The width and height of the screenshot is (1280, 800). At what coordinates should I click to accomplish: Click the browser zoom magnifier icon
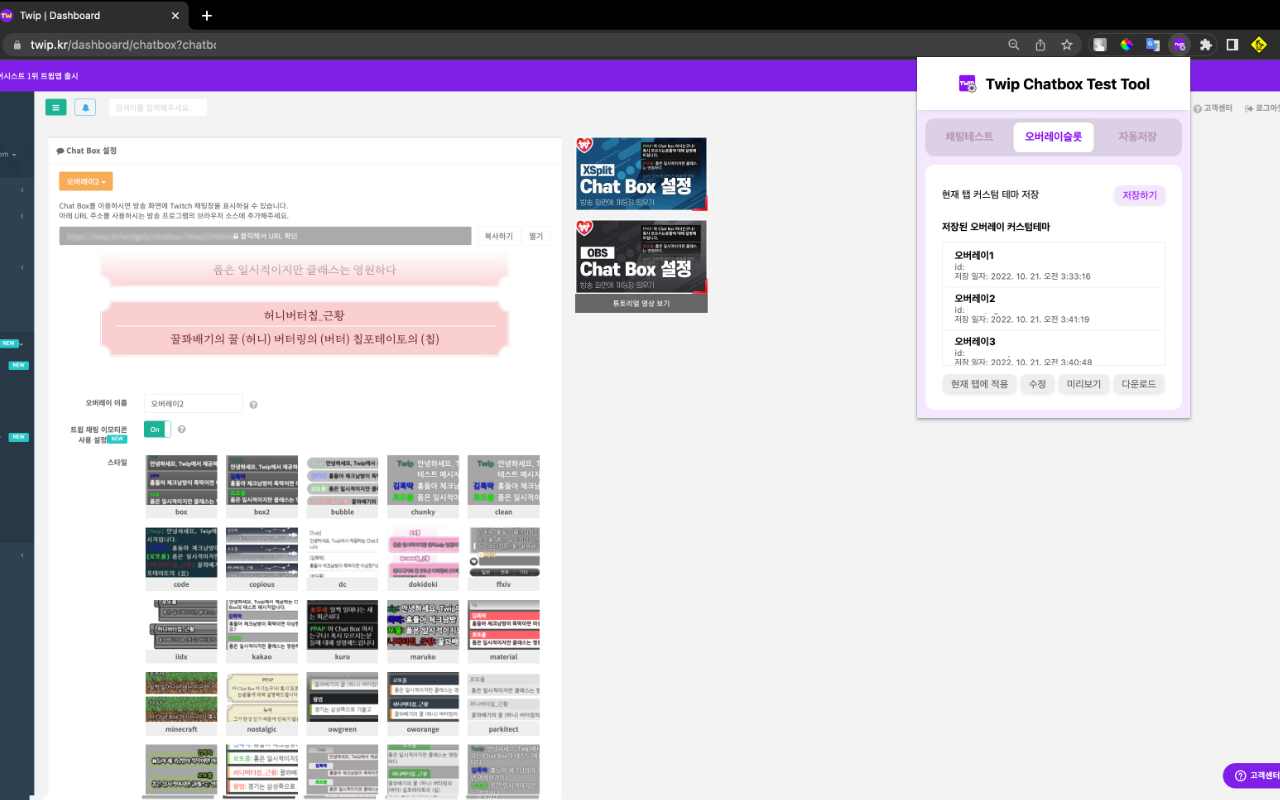tap(1014, 45)
